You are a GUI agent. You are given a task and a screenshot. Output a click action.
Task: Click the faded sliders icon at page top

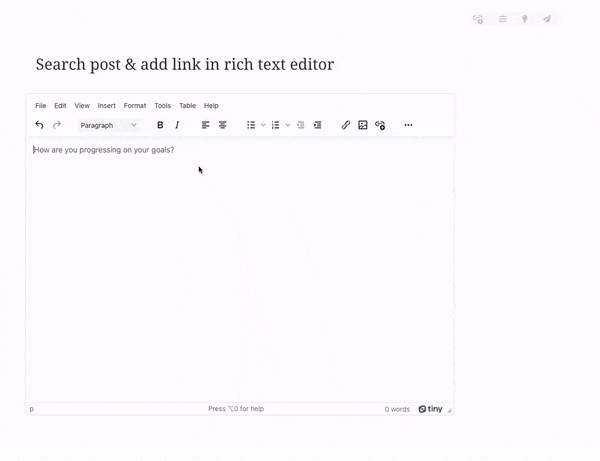tap(503, 19)
